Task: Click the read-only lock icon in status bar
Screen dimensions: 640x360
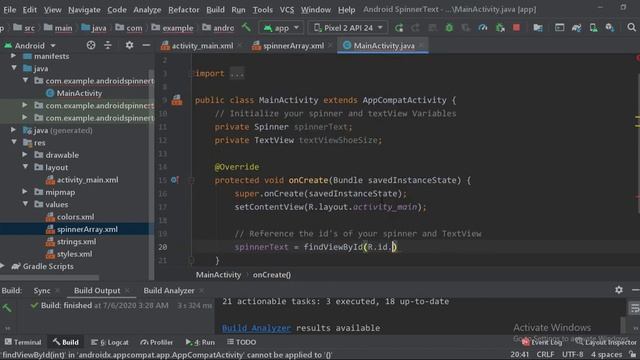Action: click(x=632, y=354)
